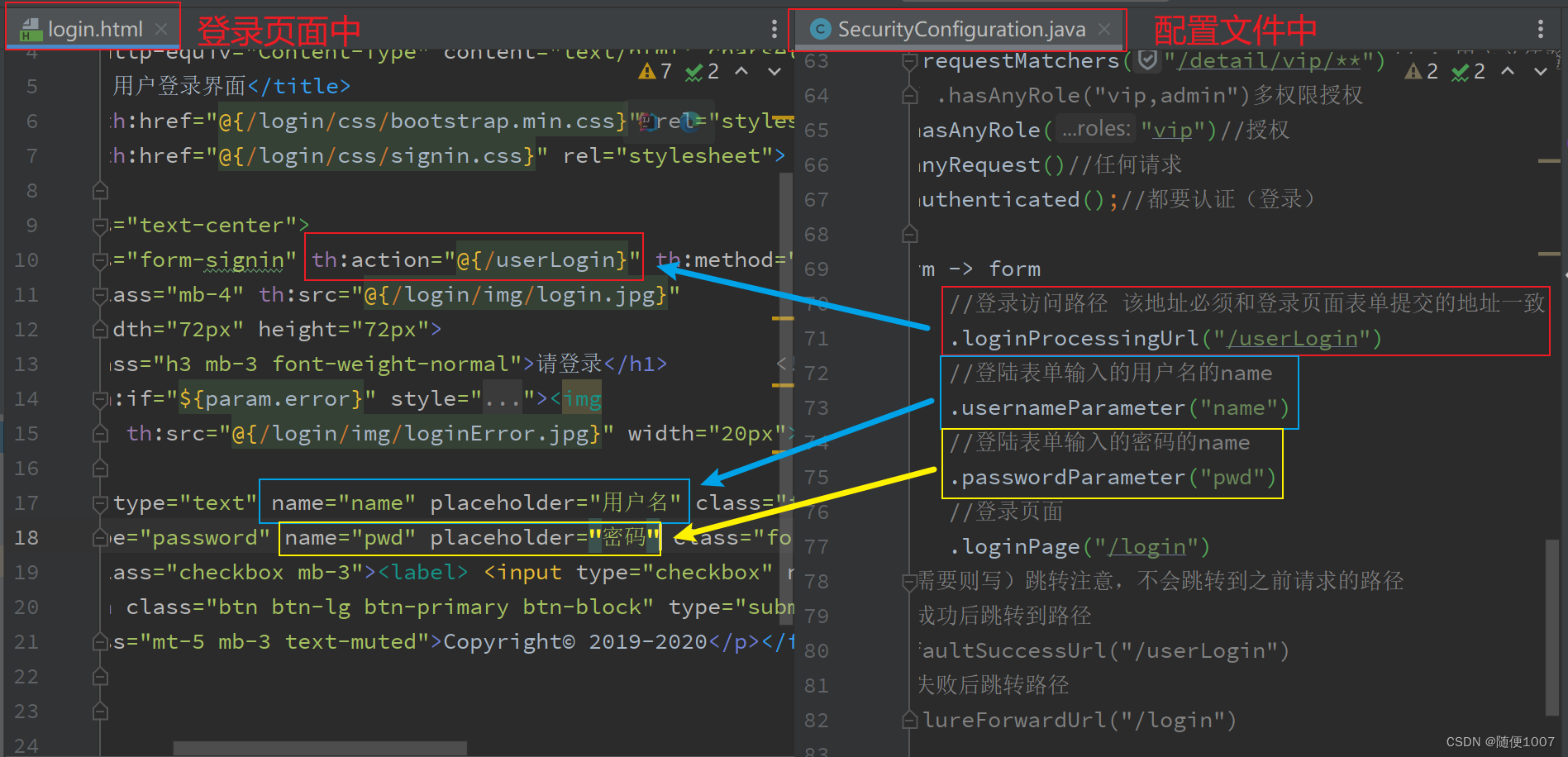Click .hasAnyRole("vip,admin") on line 64
The width and height of the screenshot is (1568, 757).
pos(1094,96)
